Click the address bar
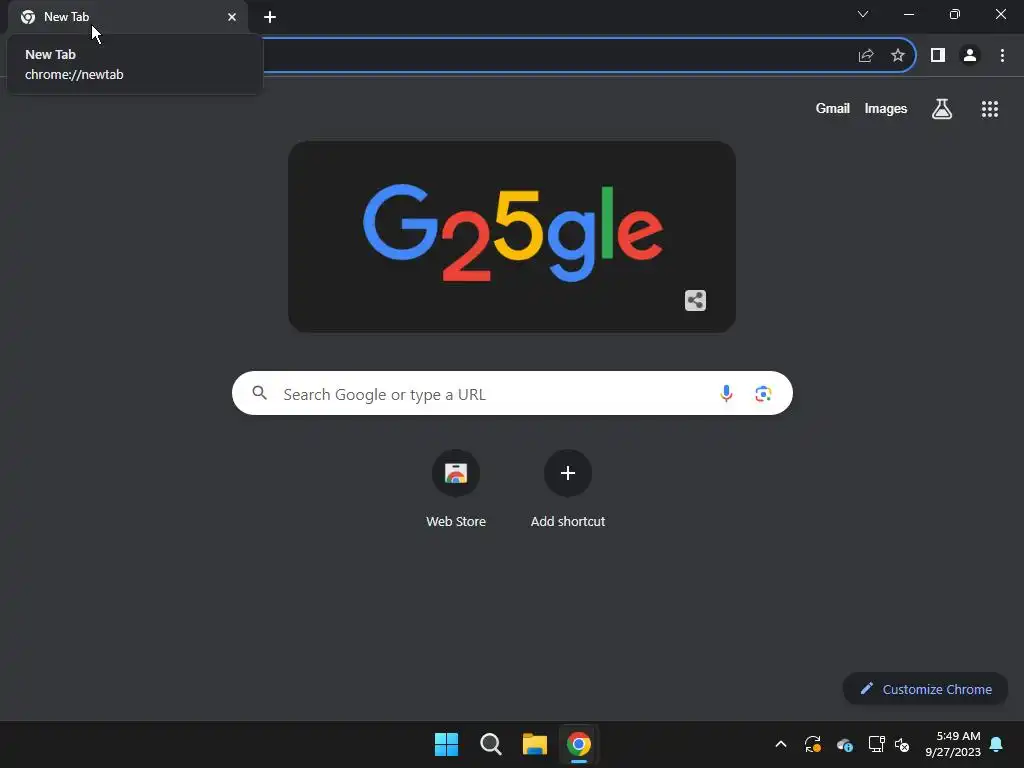The height and width of the screenshot is (768, 1024). [555, 56]
